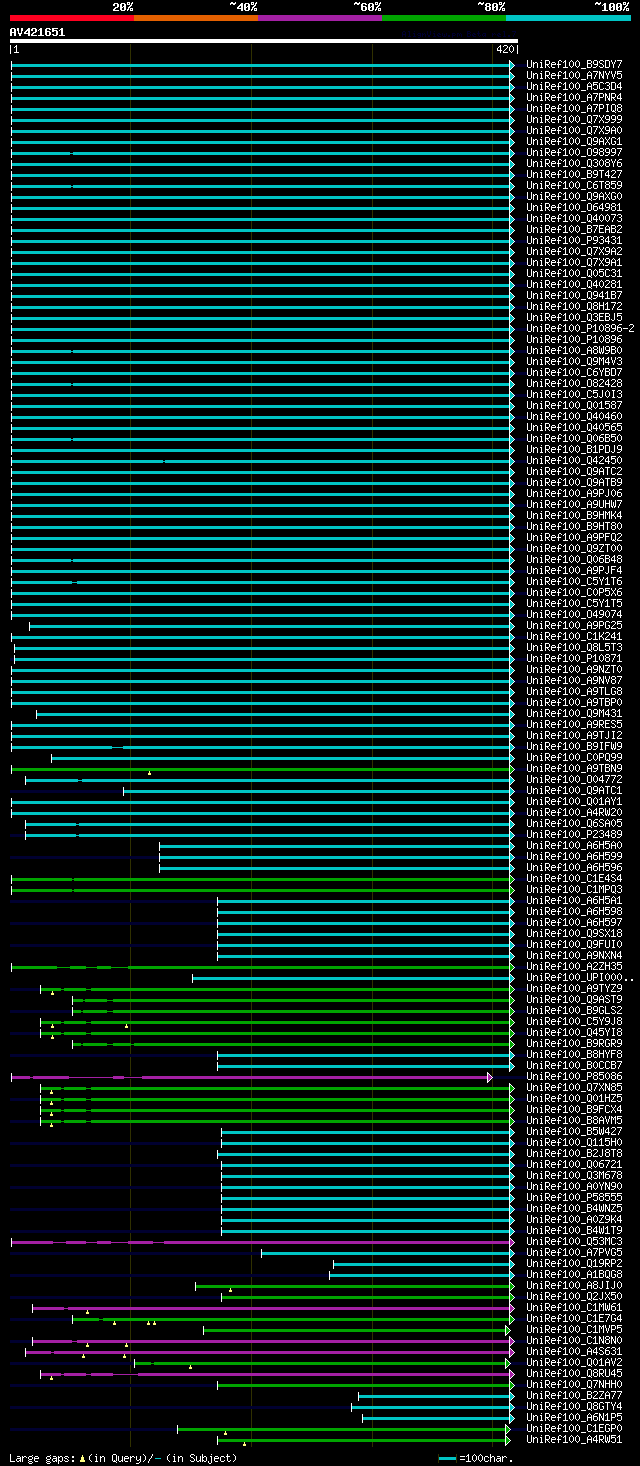
Task: Select the UniRef100_C1E4S4 label
Action: point(574,878)
